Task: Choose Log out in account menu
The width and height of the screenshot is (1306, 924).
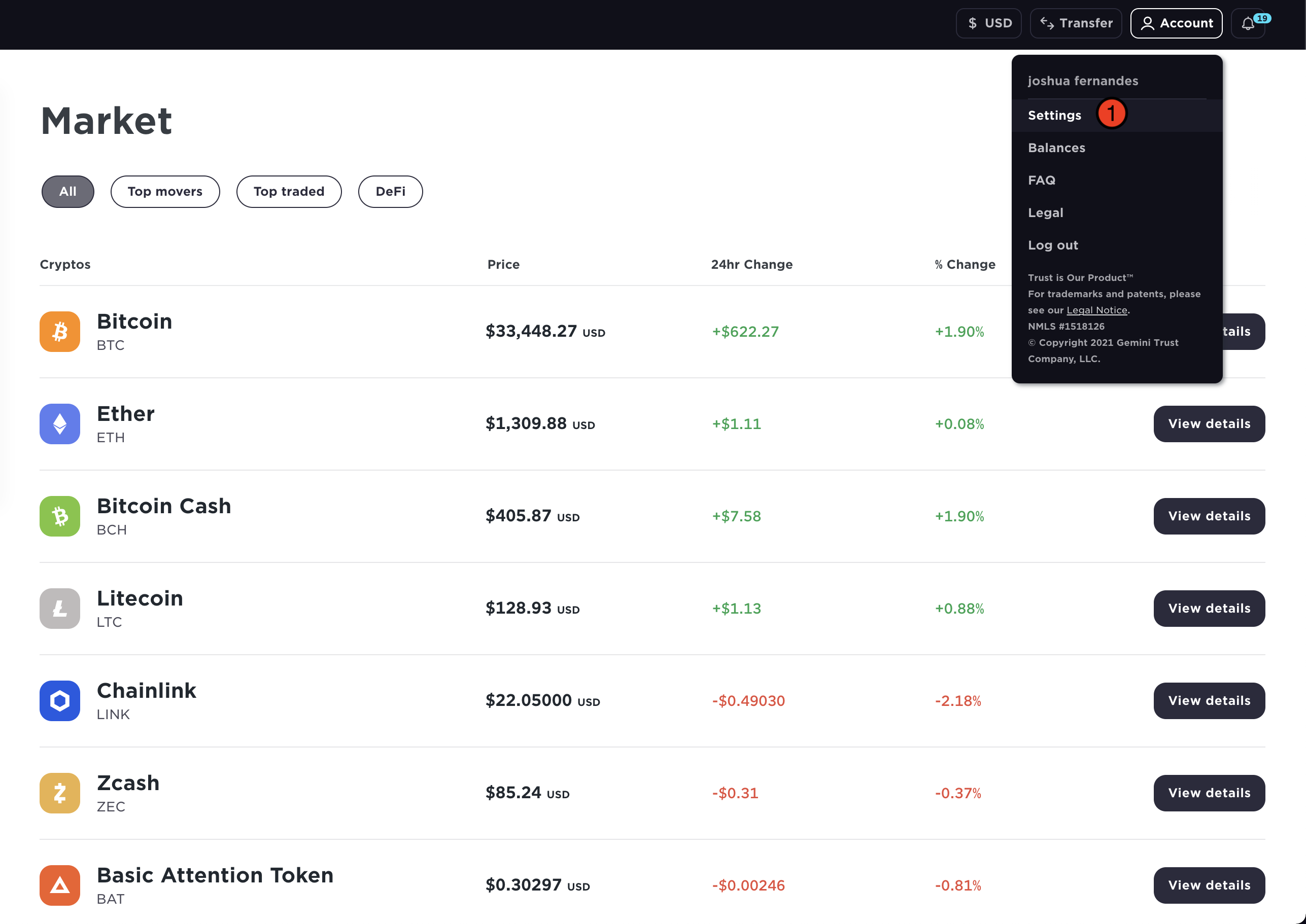Action: 1117,245
